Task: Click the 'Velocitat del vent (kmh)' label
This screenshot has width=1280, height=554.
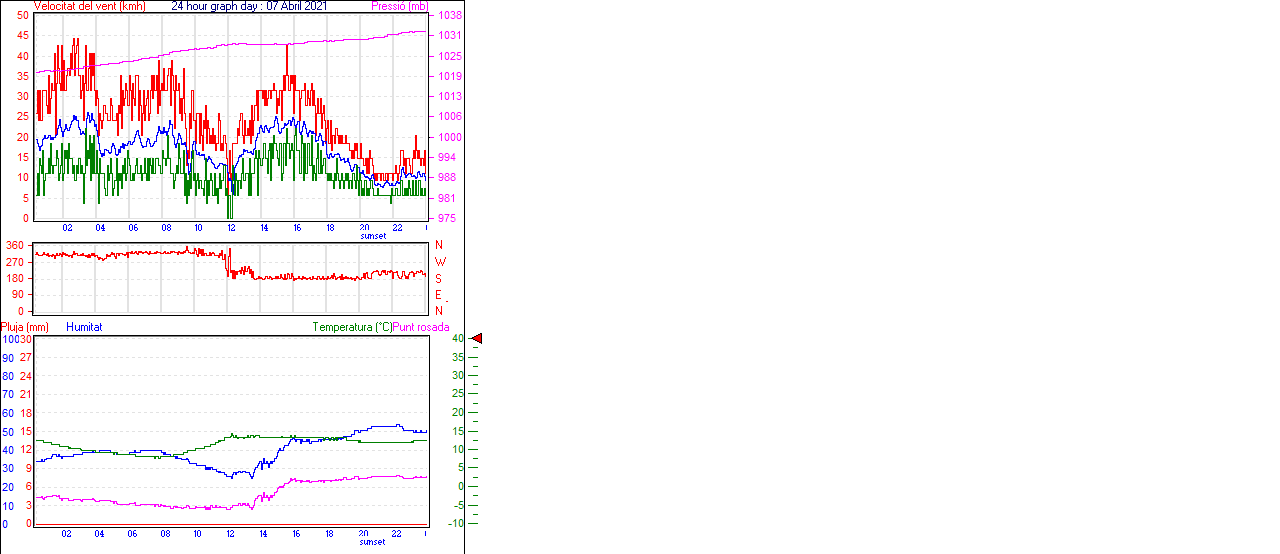Action: point(89,6)
